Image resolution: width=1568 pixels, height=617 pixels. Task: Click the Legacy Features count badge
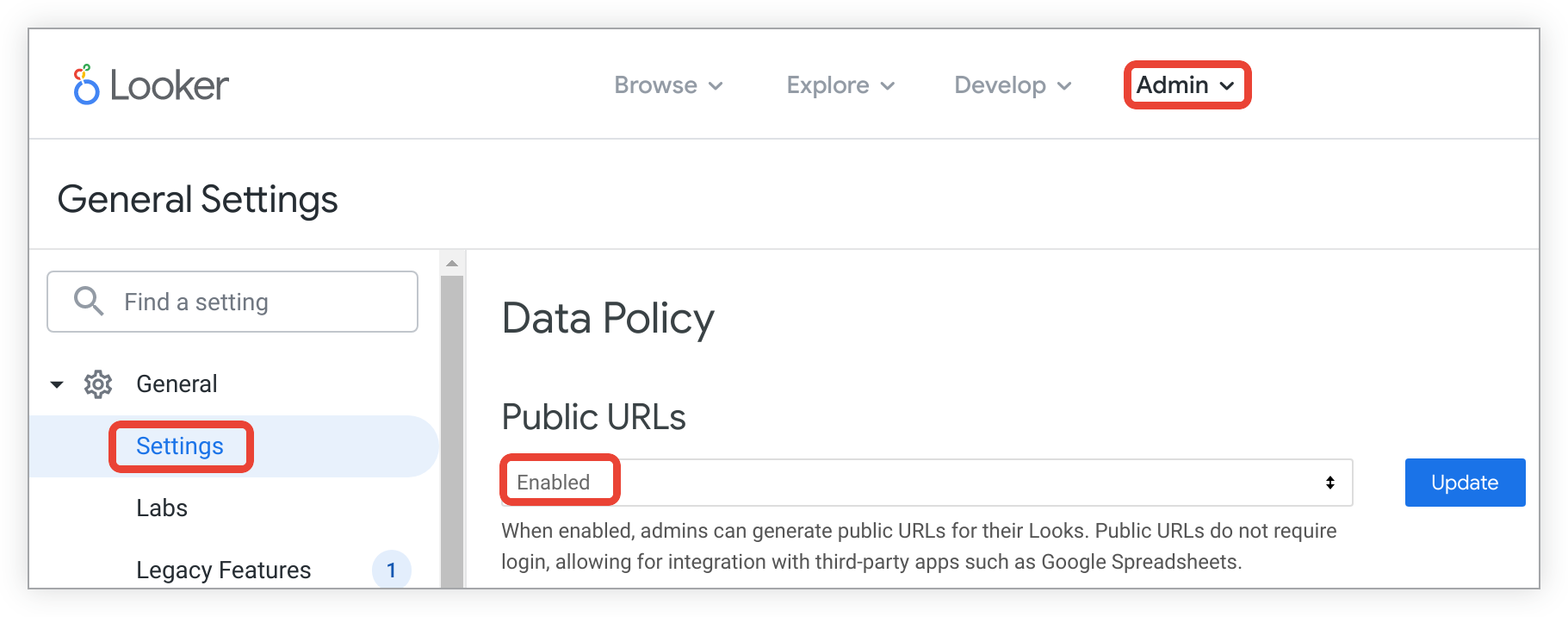click(391, 570)
